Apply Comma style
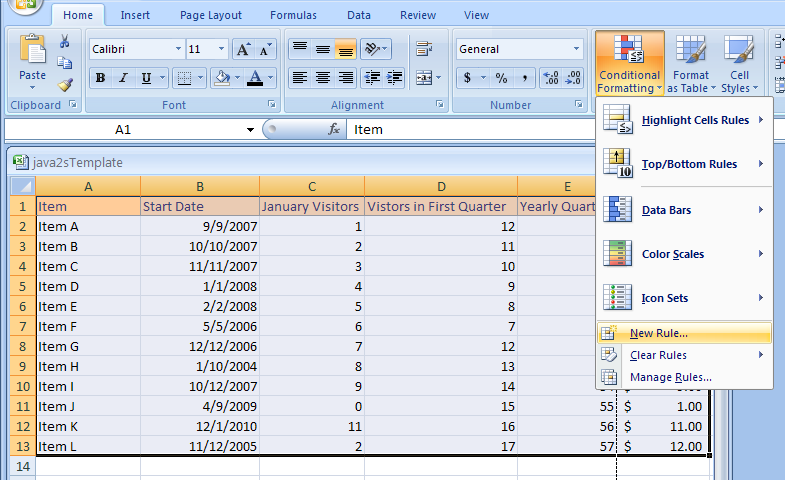This screenshot has width=785, height=480. tap(524, 78)
